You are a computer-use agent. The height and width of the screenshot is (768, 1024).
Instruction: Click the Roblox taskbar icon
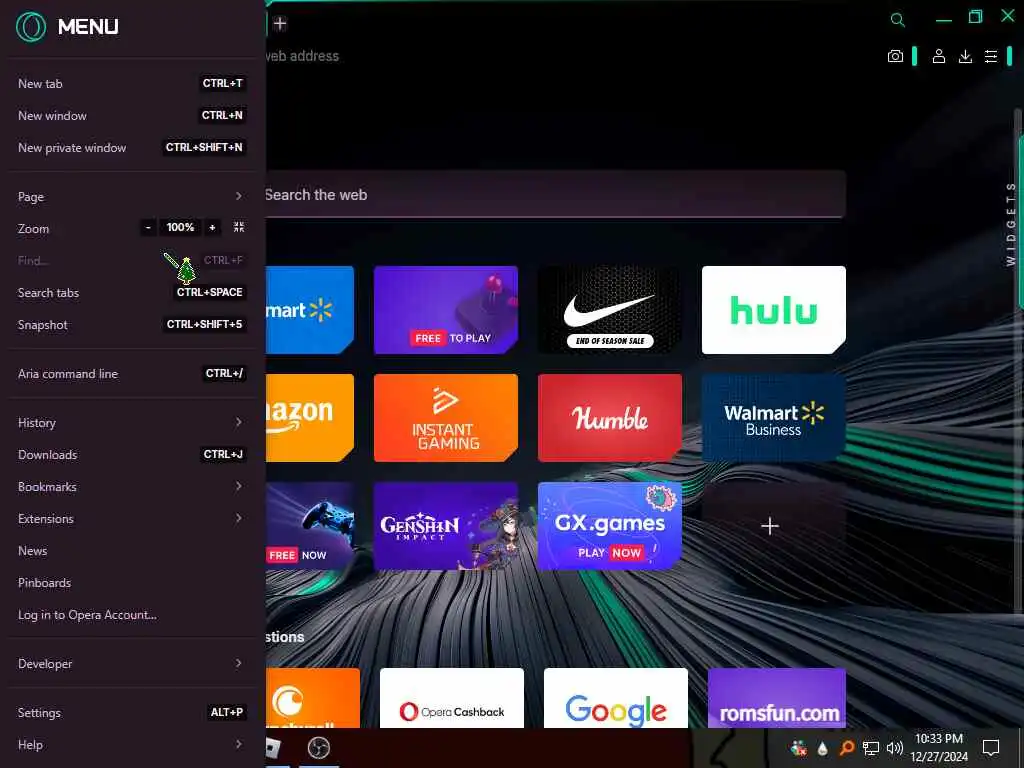tap(272, 748)
